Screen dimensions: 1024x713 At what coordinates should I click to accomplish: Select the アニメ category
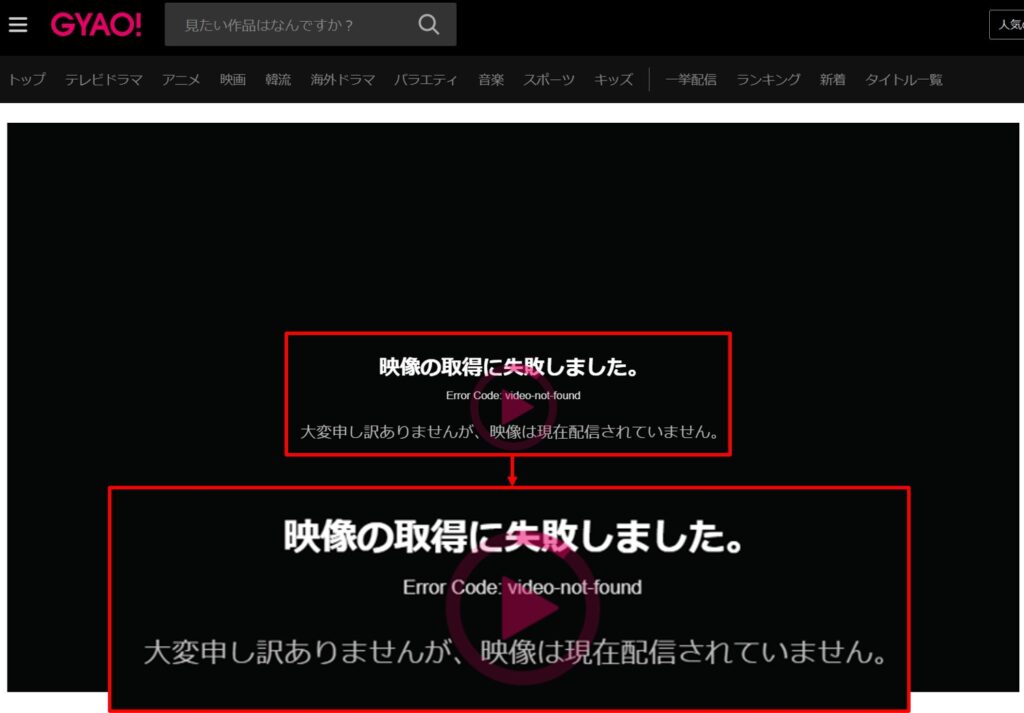pos(180,79)
